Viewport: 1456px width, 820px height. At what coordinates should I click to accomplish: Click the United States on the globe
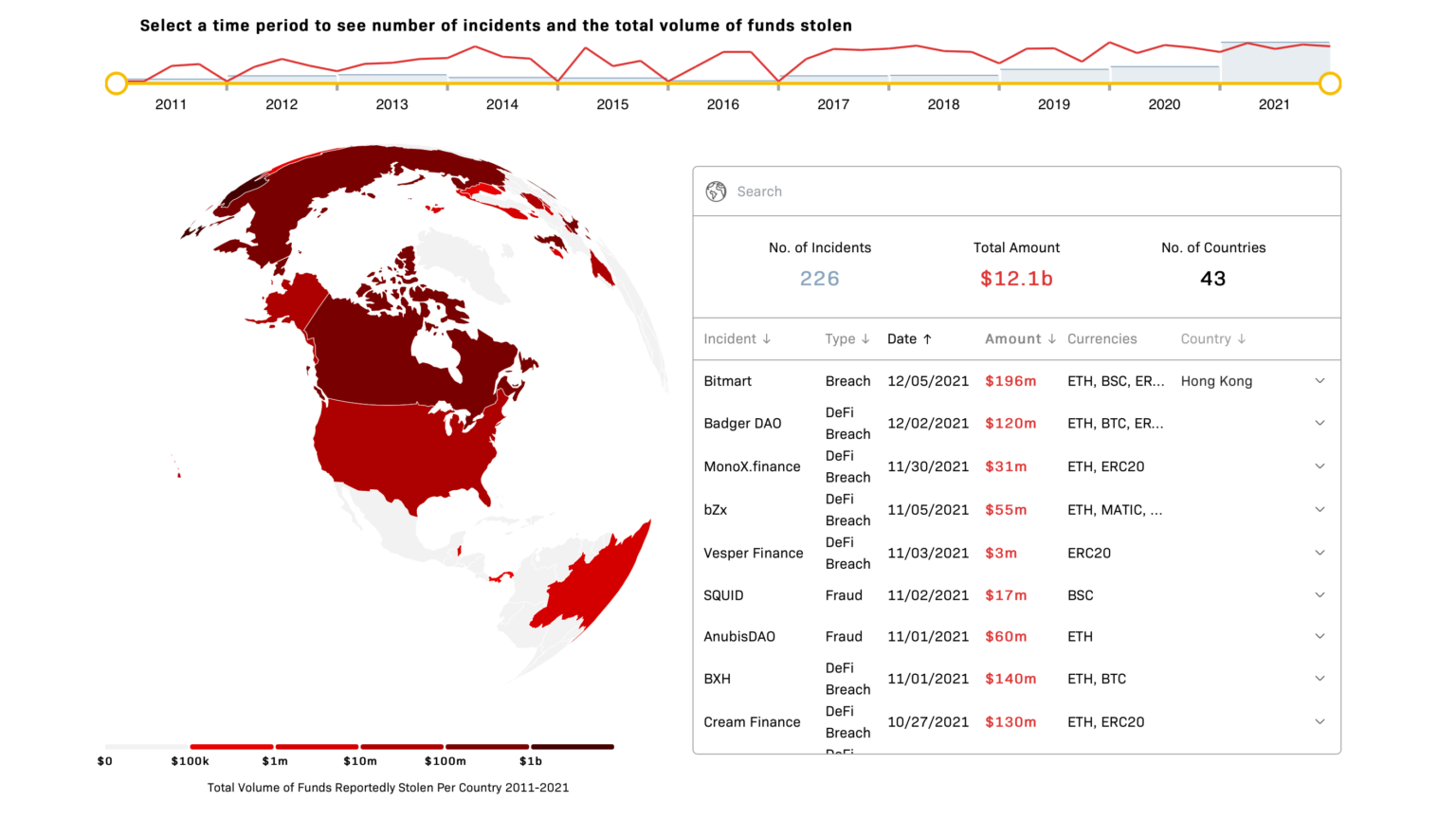pyautogui.click(x=398, y=446)
